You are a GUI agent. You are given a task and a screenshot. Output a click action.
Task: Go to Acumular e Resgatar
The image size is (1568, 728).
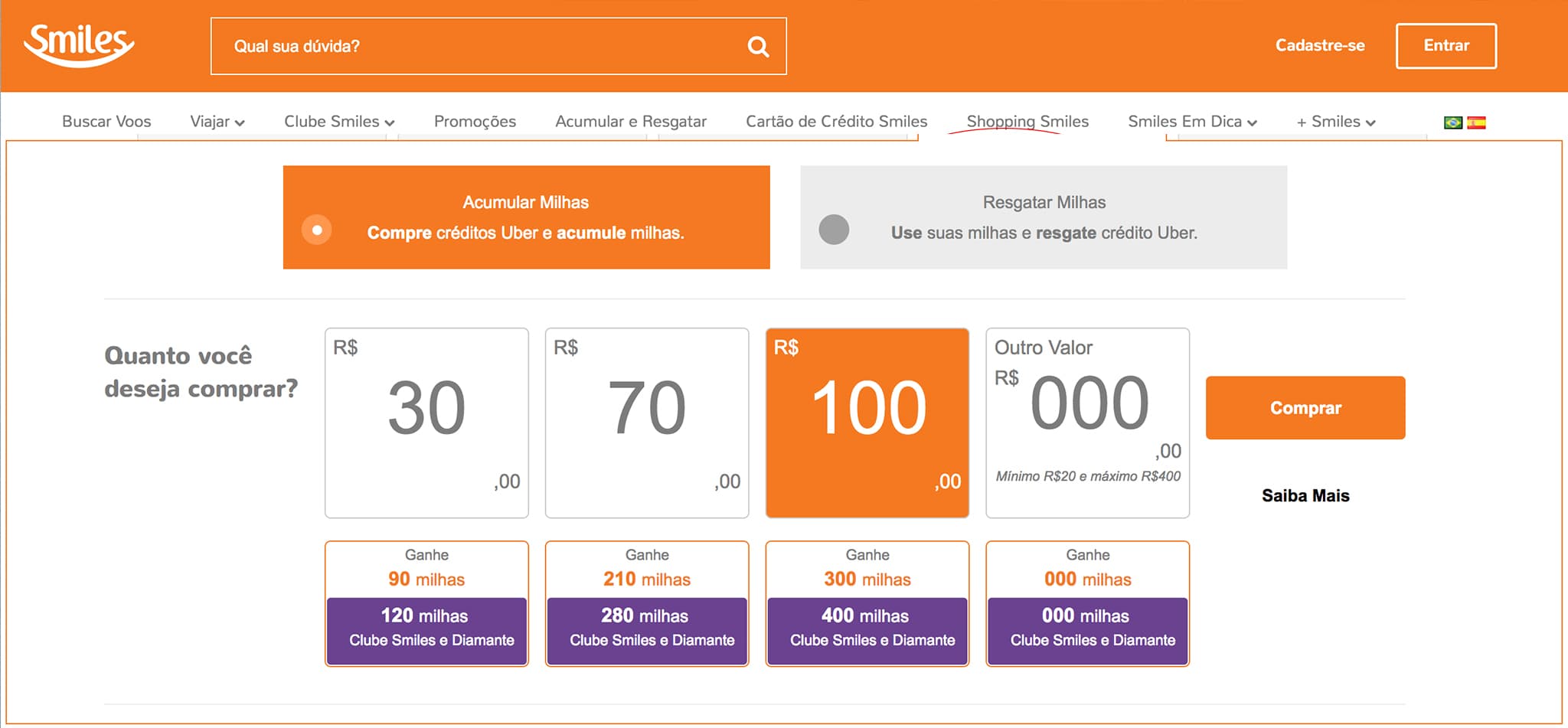coord(631,122)
